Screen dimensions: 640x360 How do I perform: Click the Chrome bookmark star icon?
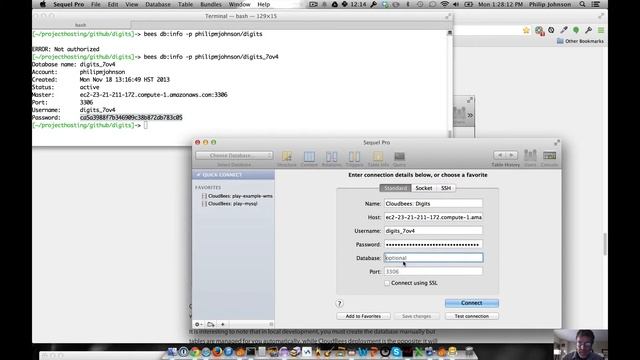pyautogui.click(x=526, y=31)
